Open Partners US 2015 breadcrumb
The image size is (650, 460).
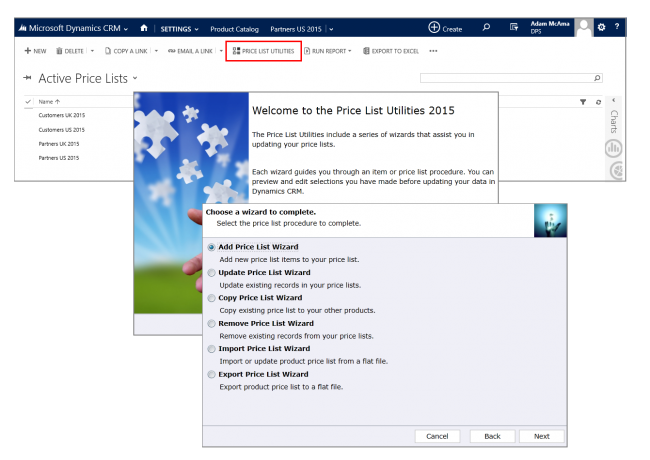[x=296, y=29]
